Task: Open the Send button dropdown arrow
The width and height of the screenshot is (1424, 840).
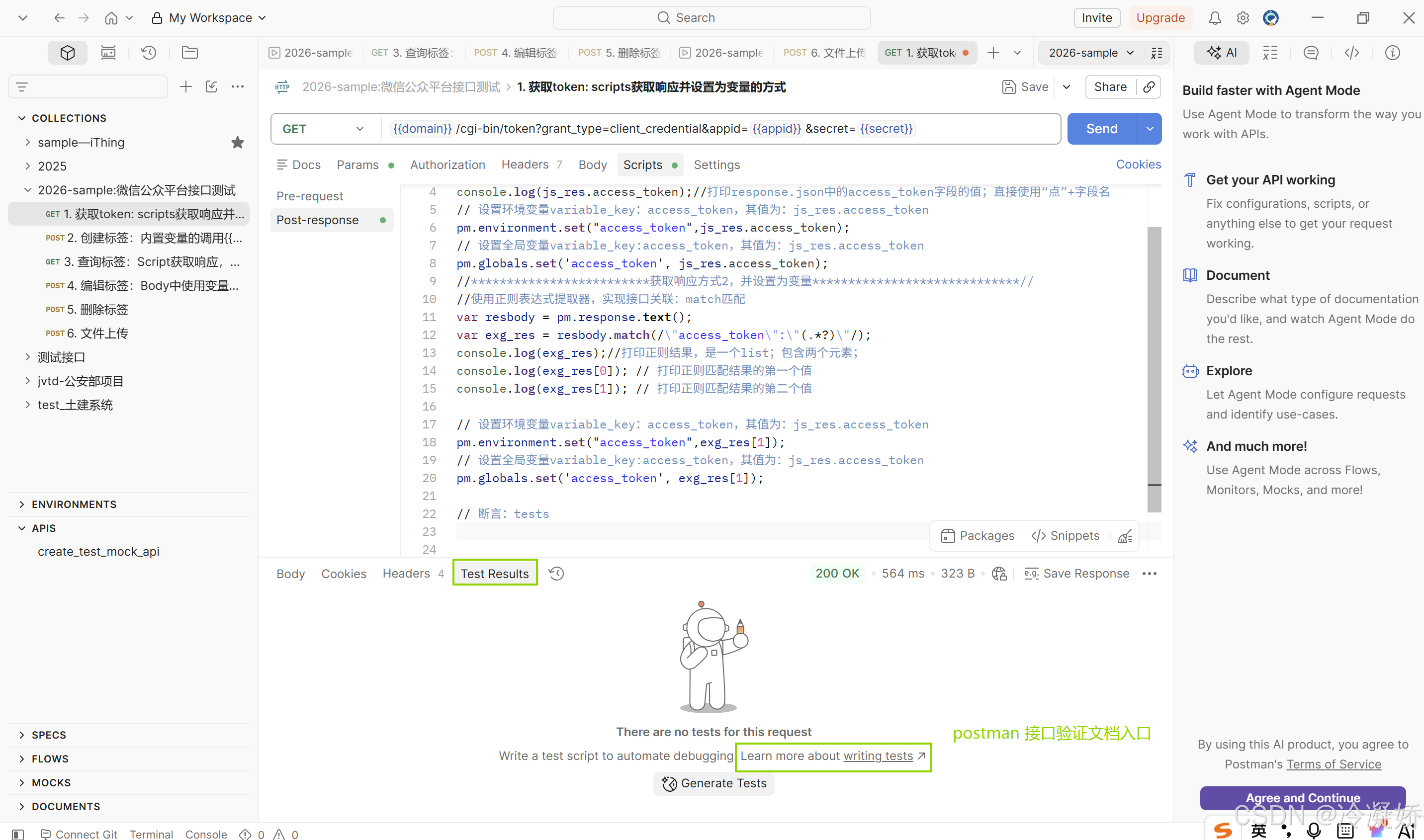Action: tap(1150, 129)
